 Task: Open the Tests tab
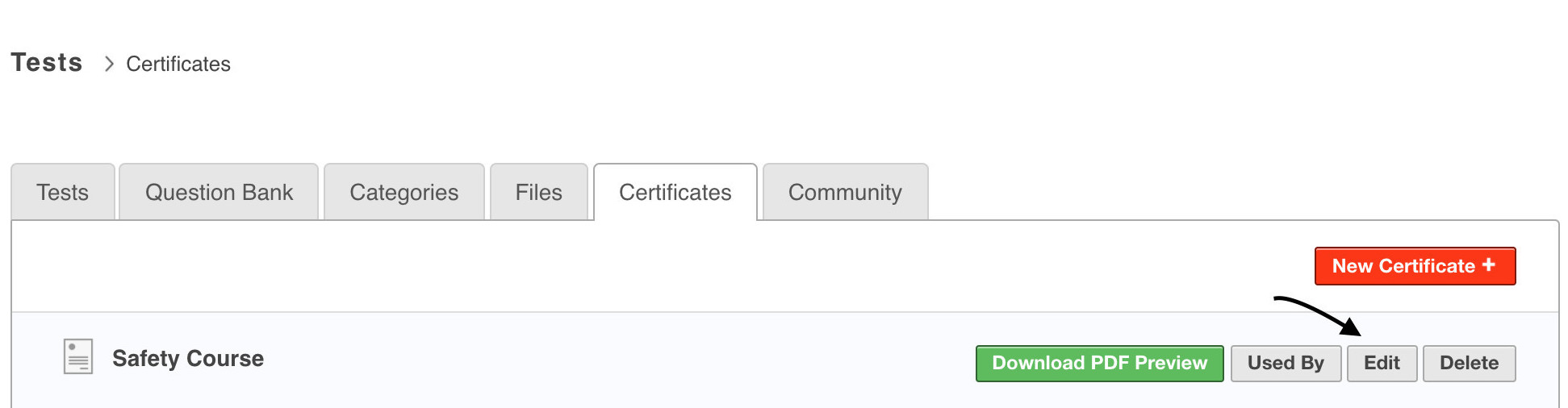coord(62,193)
